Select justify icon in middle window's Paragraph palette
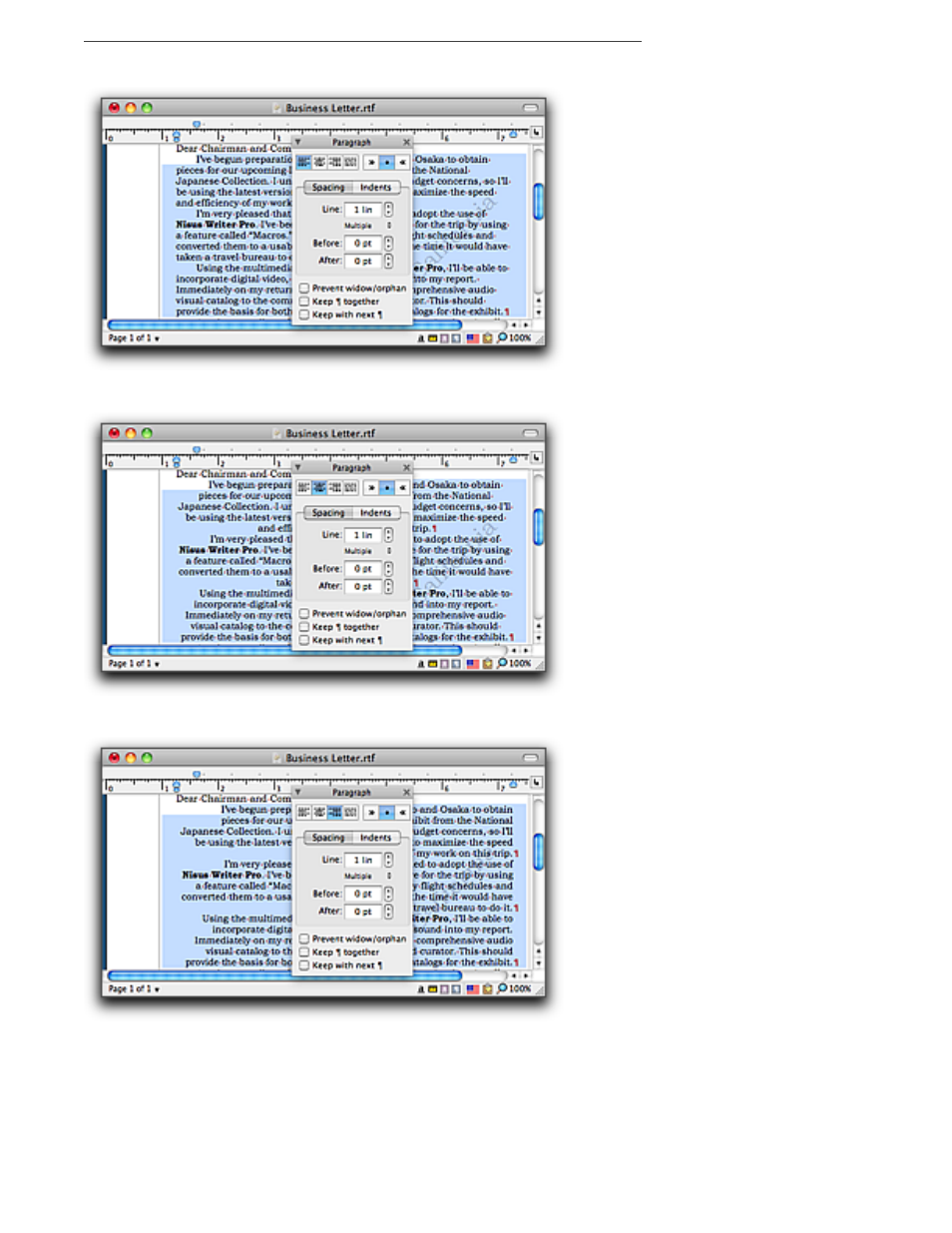The image size is (952, 1233). tap(351, 487)
